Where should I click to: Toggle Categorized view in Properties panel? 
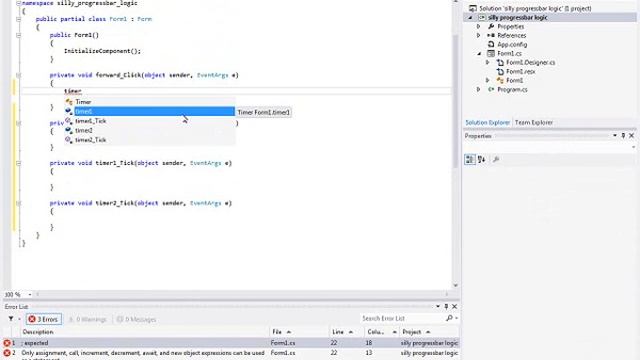pyautogui.click(x=470, y=160)
